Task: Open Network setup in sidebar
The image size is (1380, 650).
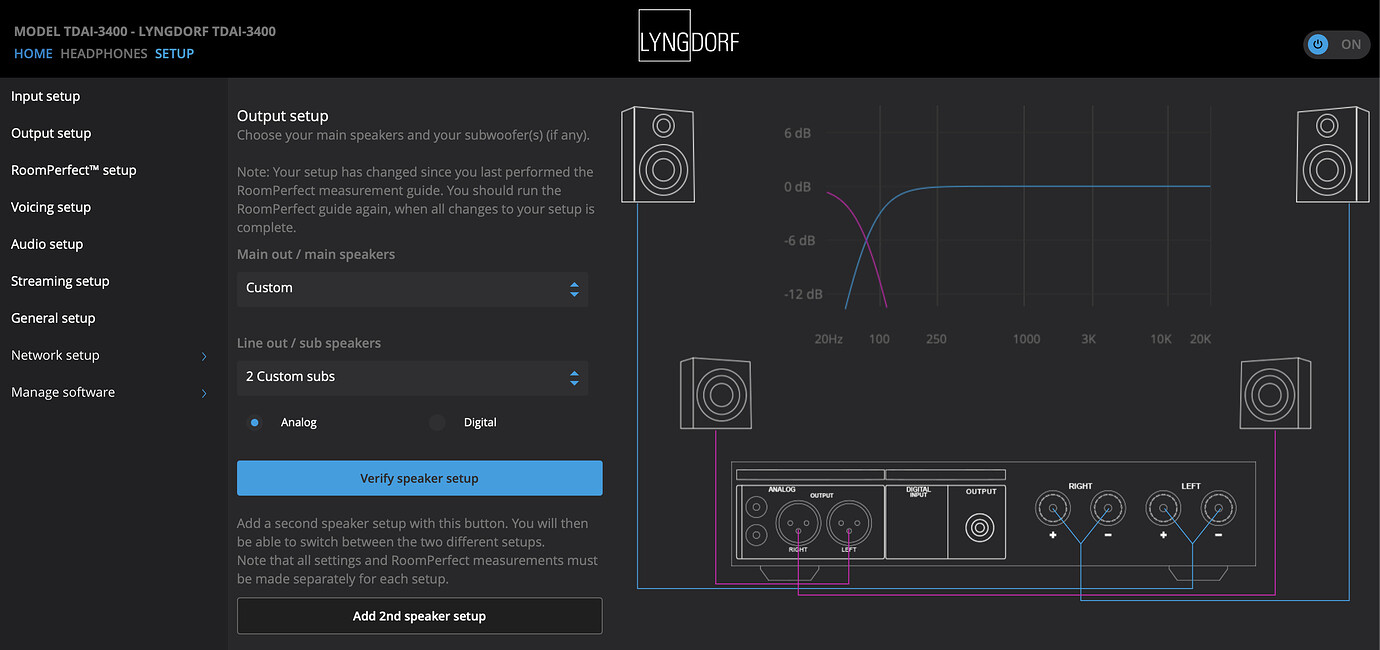Action: 55,355
